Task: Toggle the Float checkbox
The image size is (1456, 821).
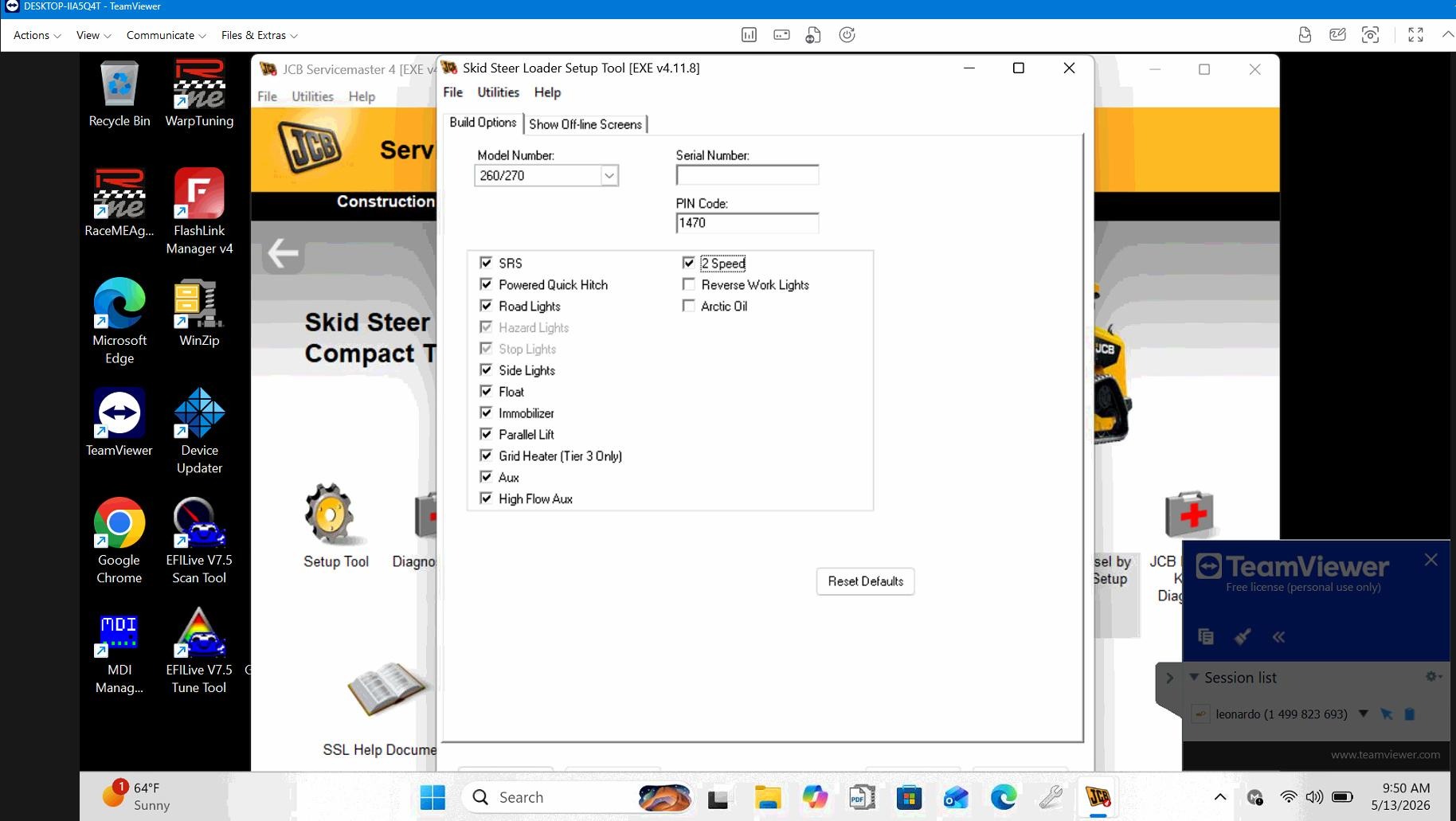Action: tap(486, 391)
